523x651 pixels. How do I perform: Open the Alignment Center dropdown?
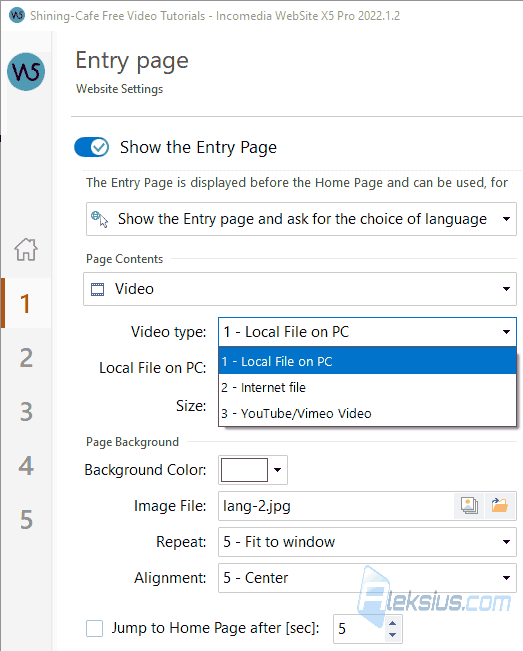pyautogui.click(x=367, y=578)
